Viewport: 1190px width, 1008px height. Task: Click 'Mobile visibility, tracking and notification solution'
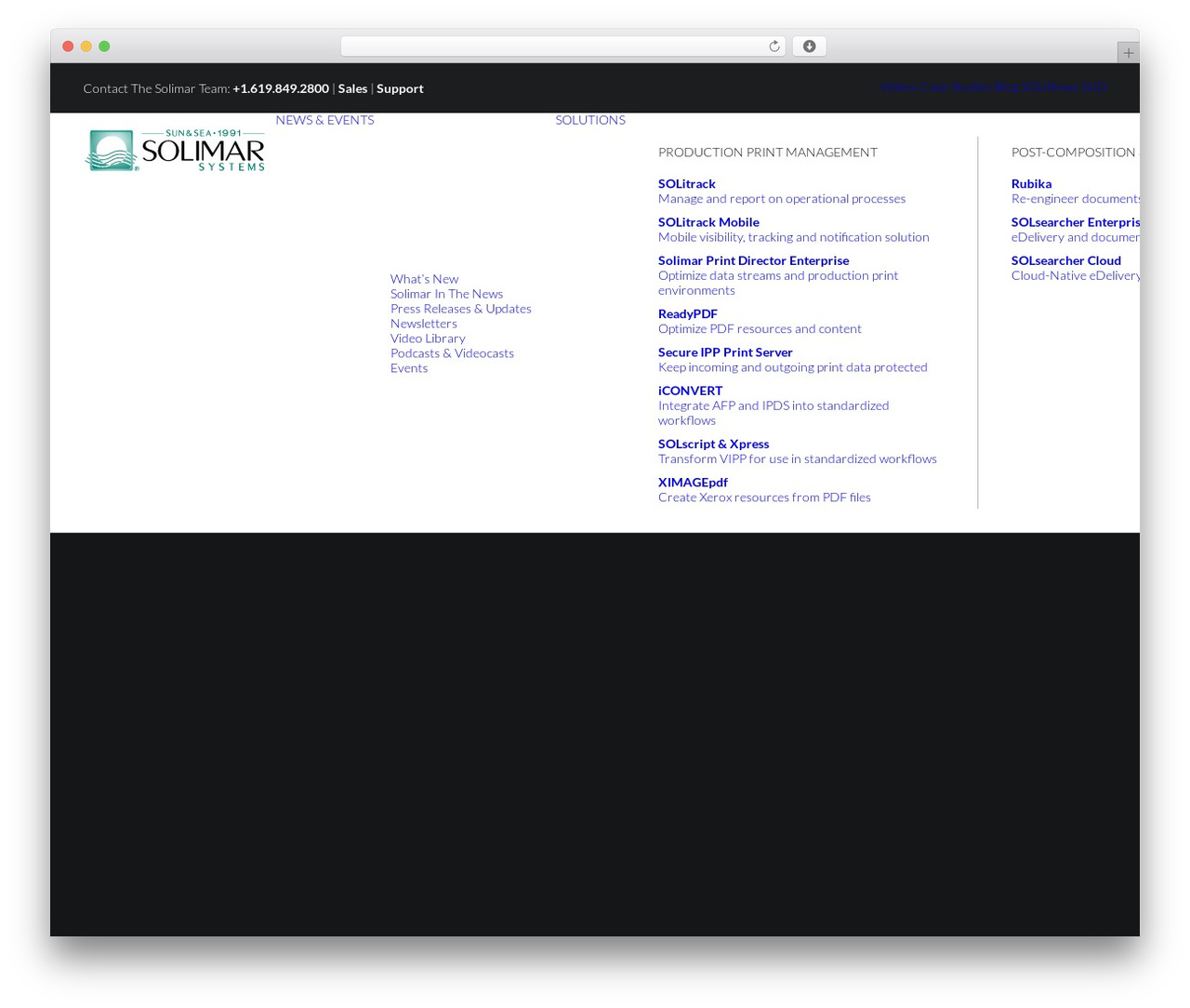794,237
